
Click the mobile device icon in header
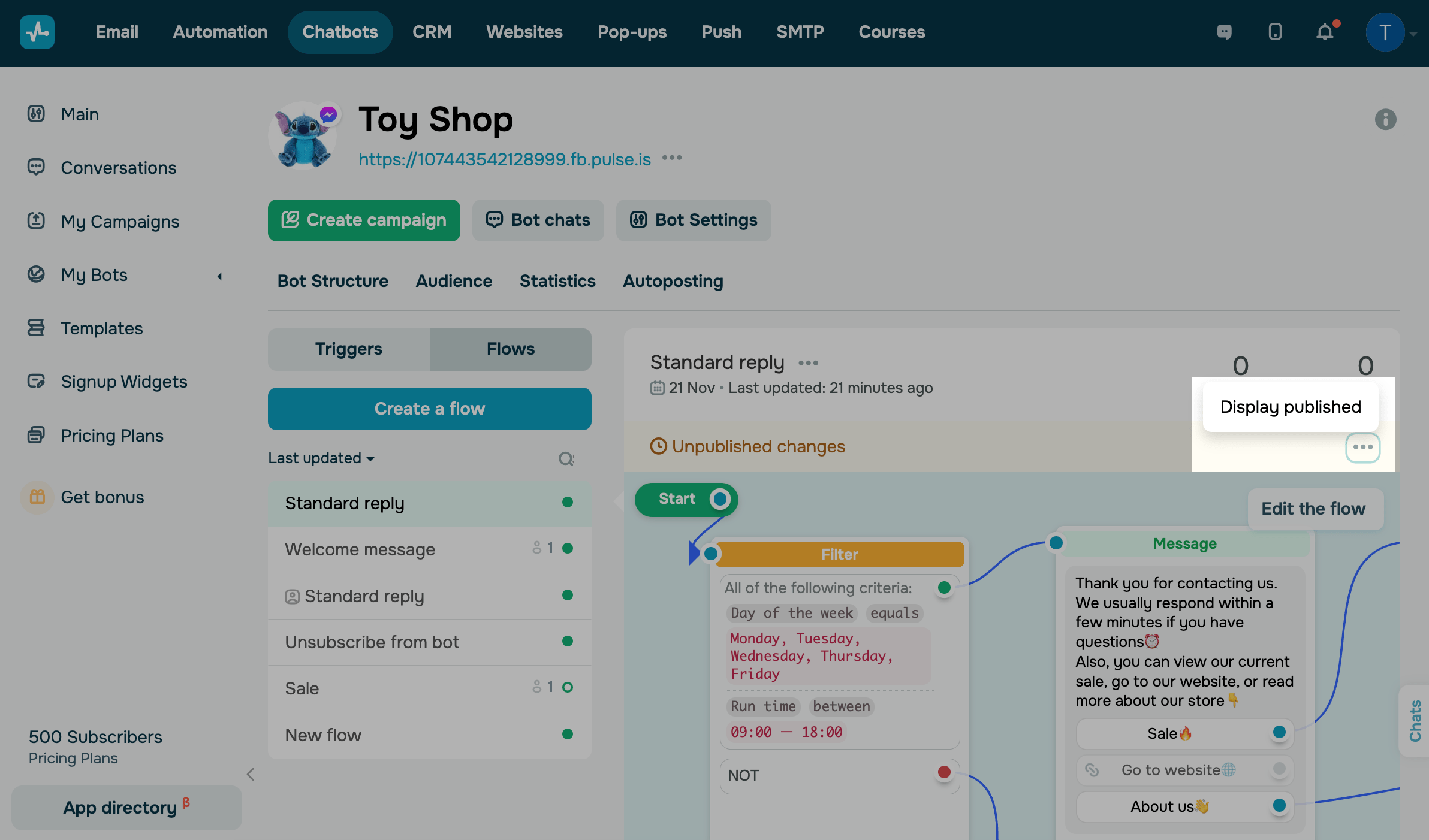click(1275, 32)
